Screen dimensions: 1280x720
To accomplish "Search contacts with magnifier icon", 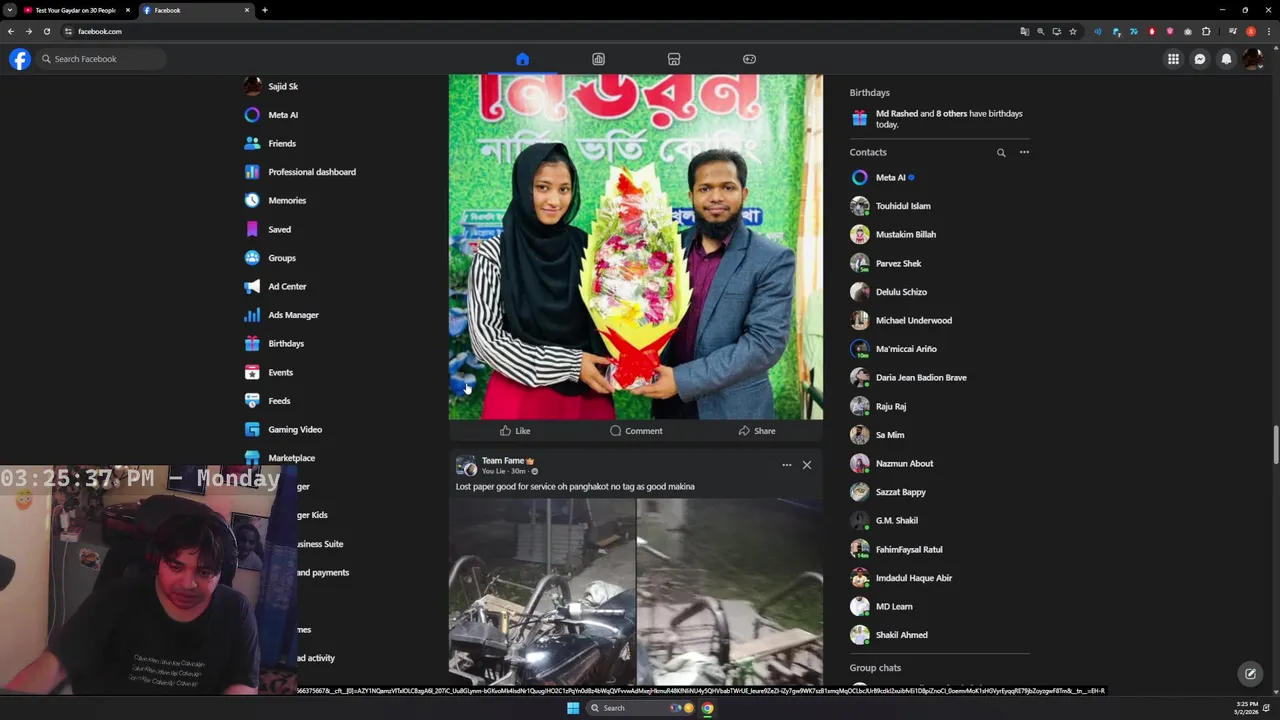I will pyautogui.click(x=1001, y=153).
